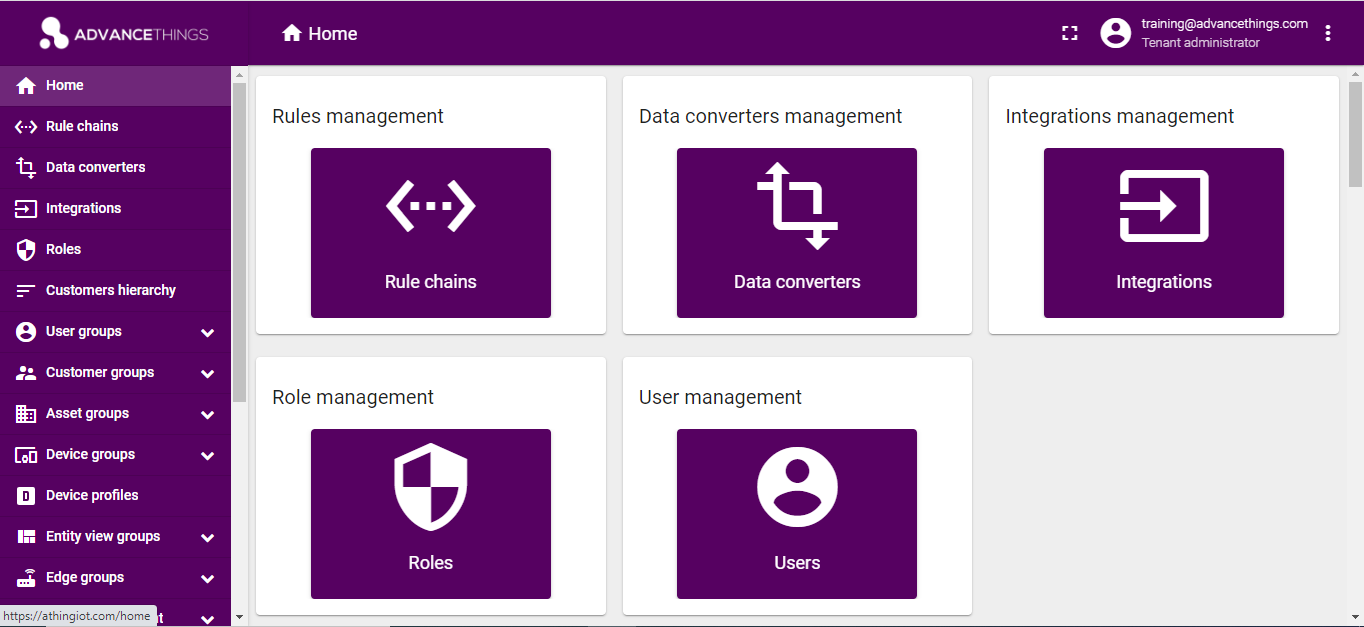Open Device profiles from sidebar

click(x=92, y=495)
